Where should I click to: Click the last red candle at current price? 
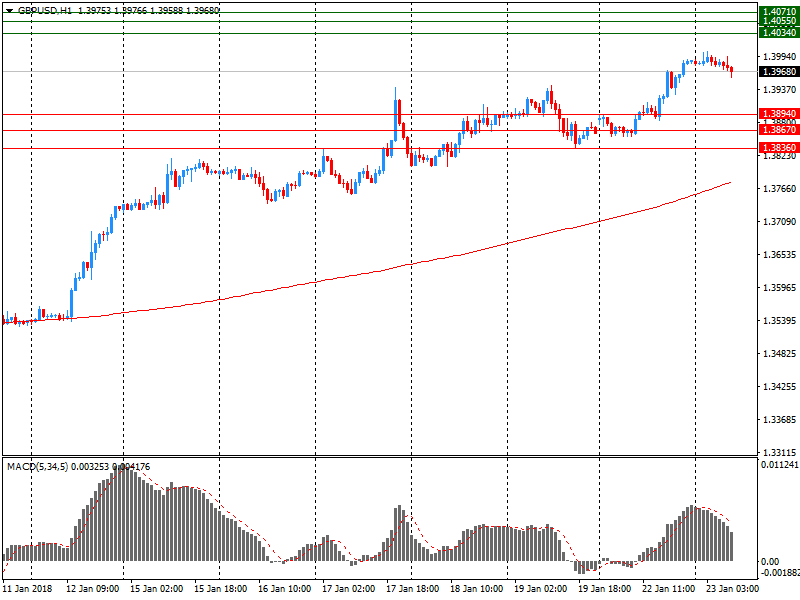732,71
